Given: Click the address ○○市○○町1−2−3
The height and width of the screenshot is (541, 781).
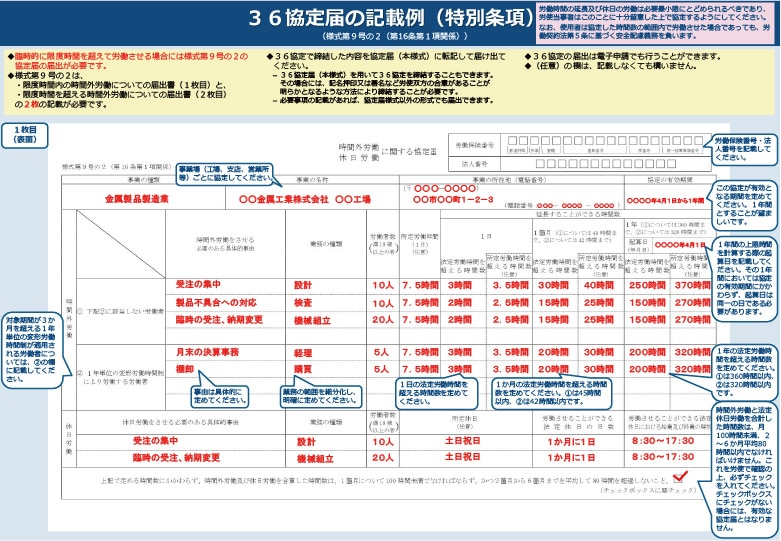Looking at the screenshot, I should point(453,199).
